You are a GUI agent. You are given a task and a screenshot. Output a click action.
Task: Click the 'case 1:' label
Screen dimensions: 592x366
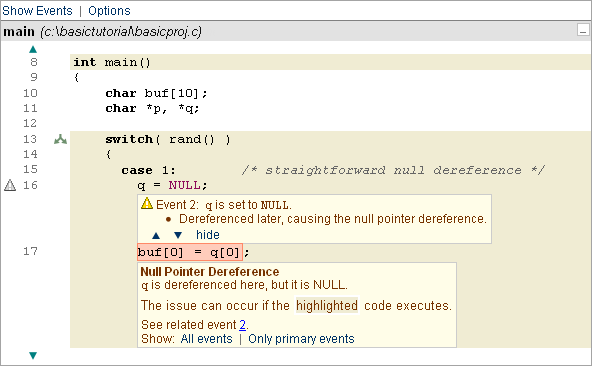(x=148, y=170)
